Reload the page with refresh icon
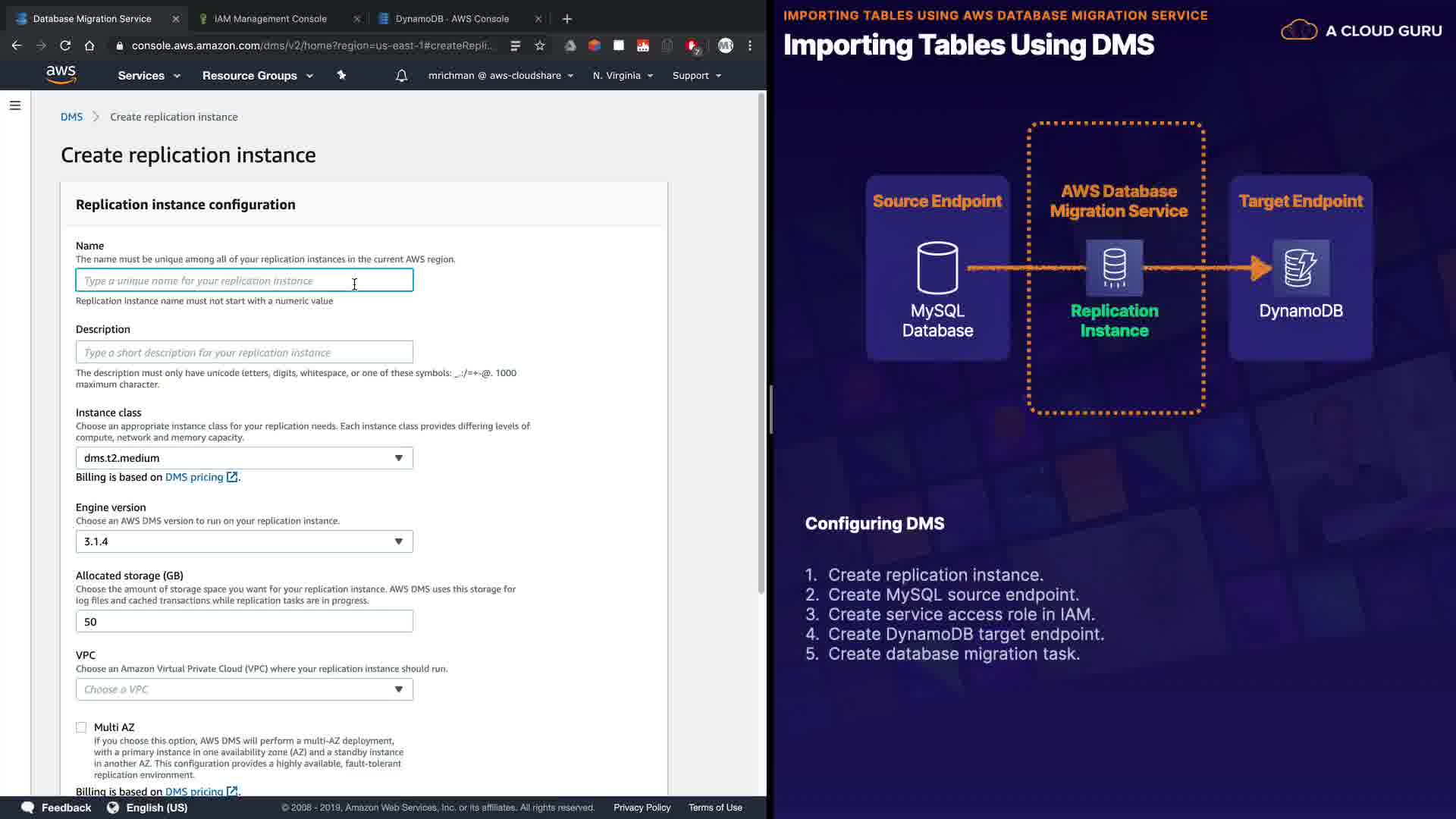 click(x=65, y=45)
